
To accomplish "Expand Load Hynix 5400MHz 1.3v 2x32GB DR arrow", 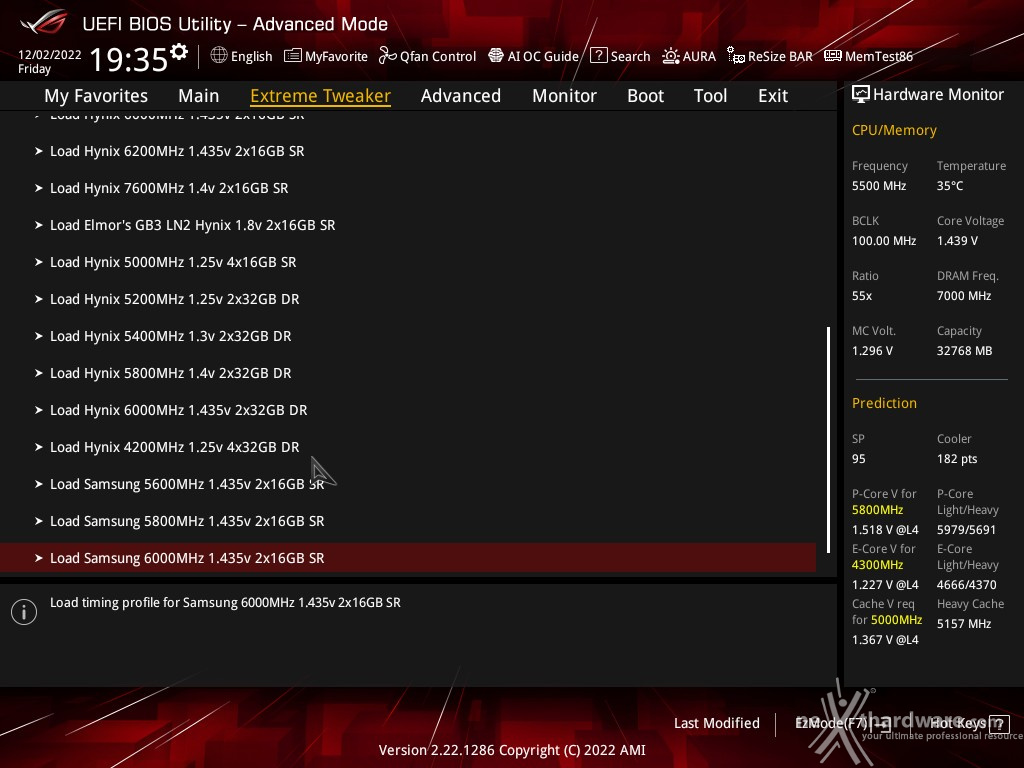I will pos(39,336).
